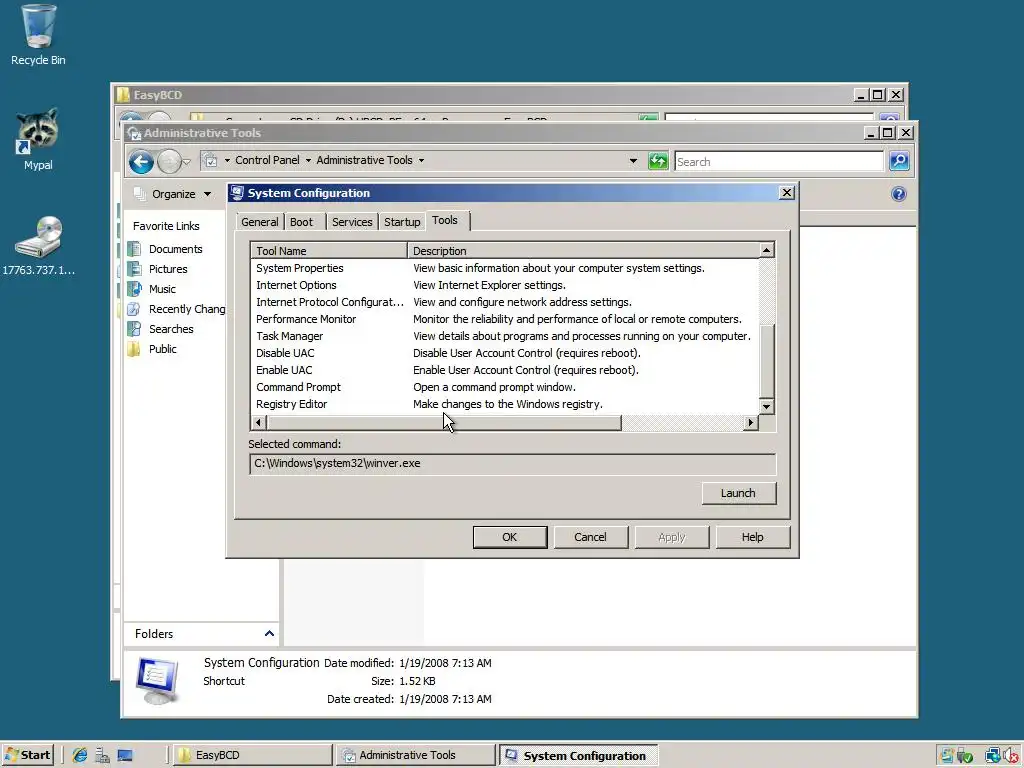Confirm with the OK button

tap(509, 537)
